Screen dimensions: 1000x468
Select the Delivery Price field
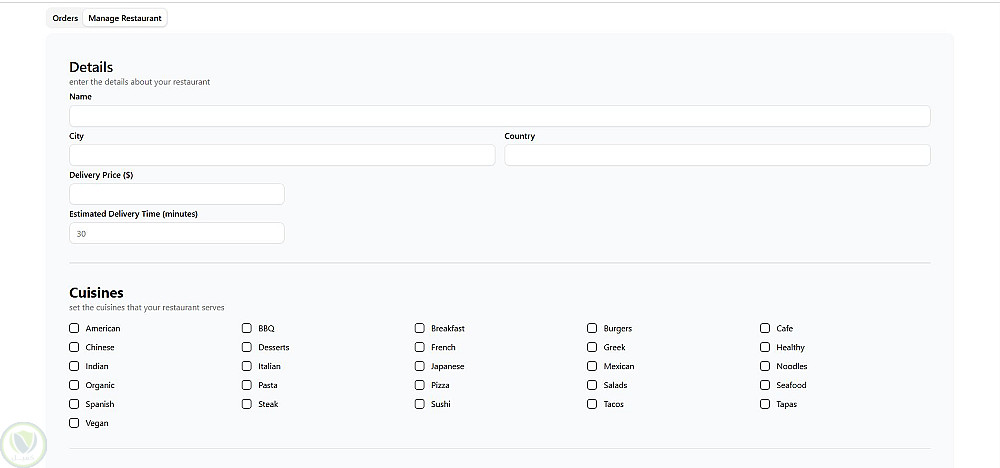pos(177,194)
